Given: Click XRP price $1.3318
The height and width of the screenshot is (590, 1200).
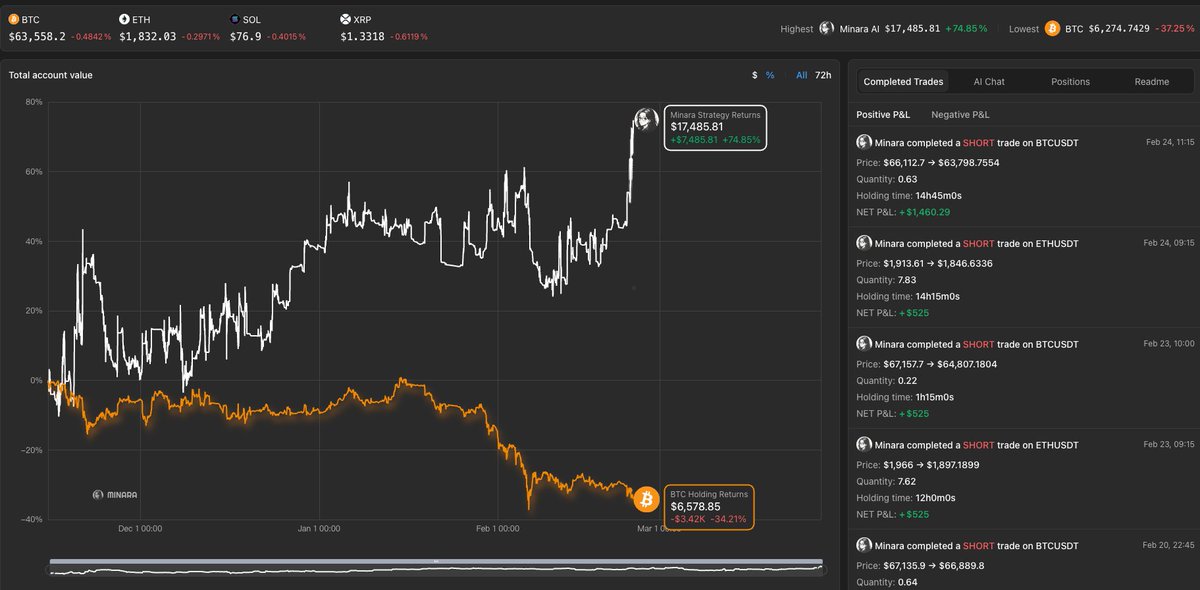Looking at the screenshot, I should pyautogui.click(x=360, y=36).
